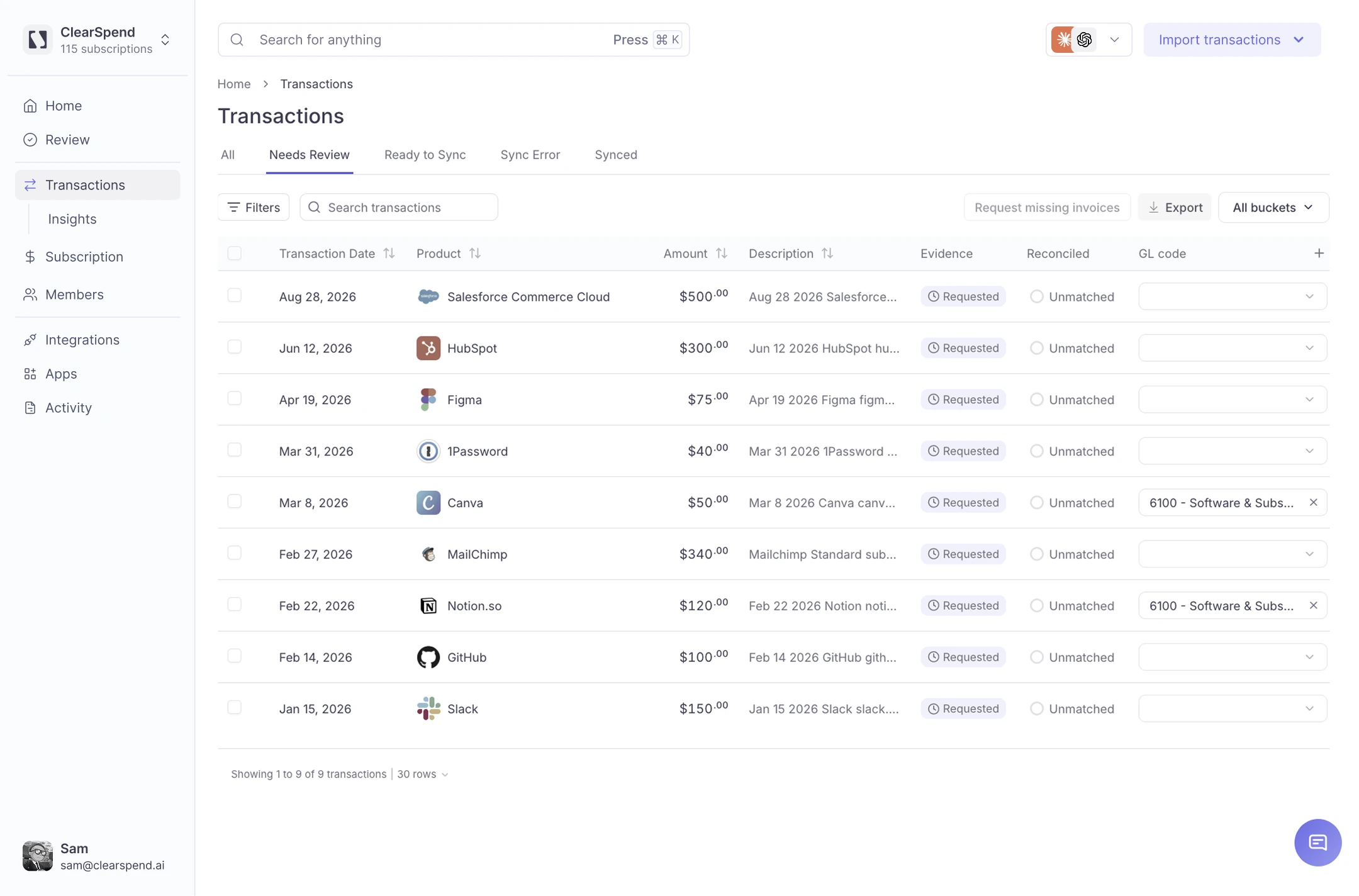Click the MailChimp product logo
Screen dimensions: 1359x896
tap(428, 554)
